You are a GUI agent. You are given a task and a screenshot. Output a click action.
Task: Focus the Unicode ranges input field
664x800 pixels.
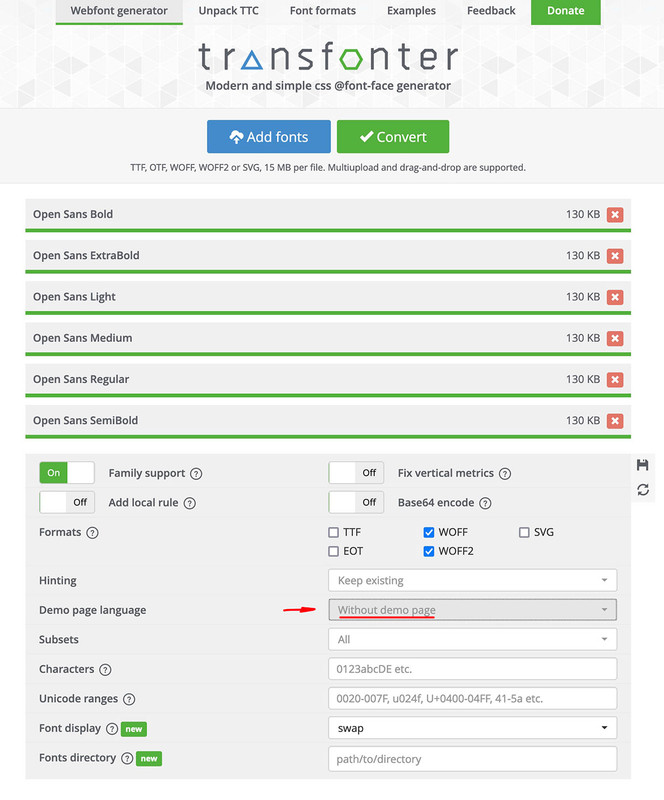(473, 699)
